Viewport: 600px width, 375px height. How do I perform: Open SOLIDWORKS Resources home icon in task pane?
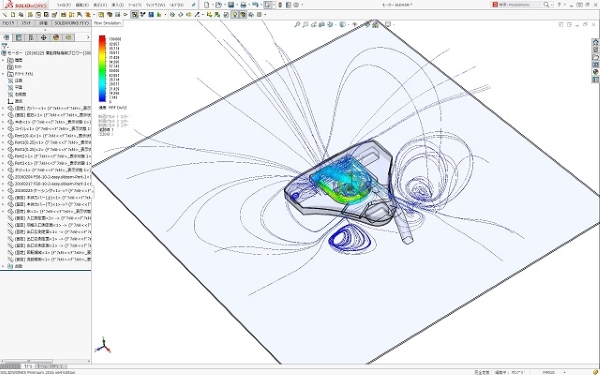pos(595,42)
